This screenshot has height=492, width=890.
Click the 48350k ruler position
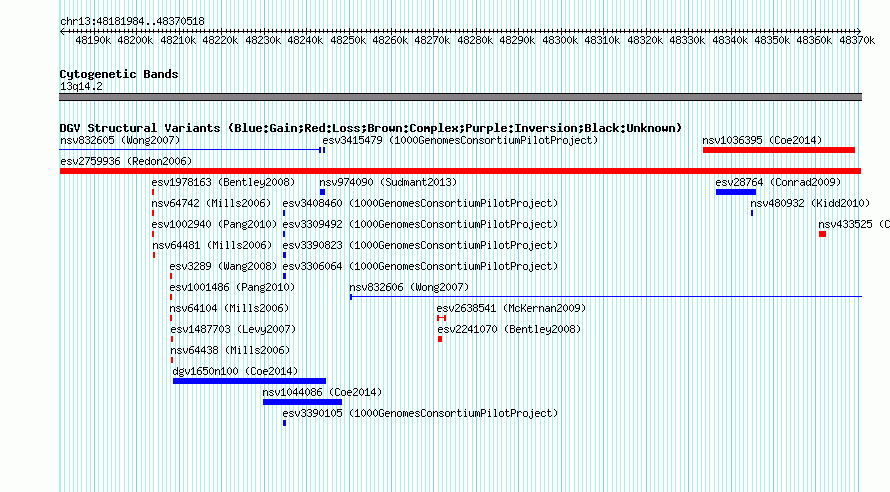(772, 40)
